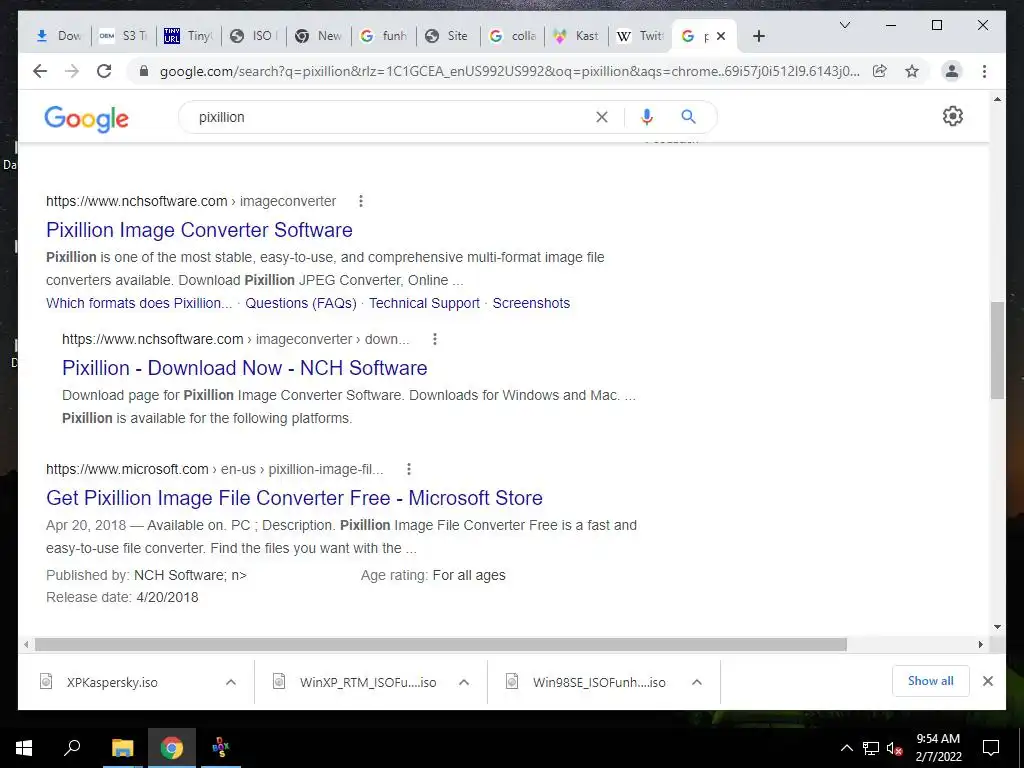
Task: Expand options for WinXP_RTM_ISOFu....iso download
Action: coord(464,682)
